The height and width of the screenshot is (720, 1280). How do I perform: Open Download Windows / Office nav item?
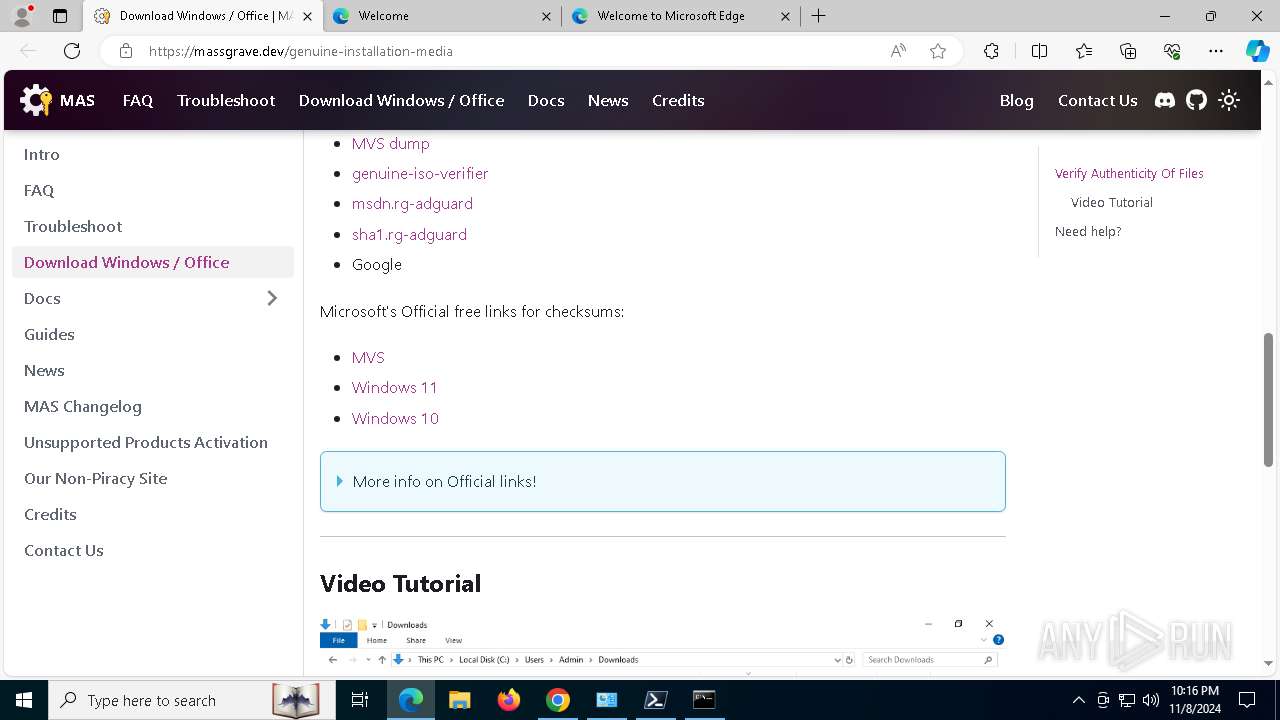(401, 100)
